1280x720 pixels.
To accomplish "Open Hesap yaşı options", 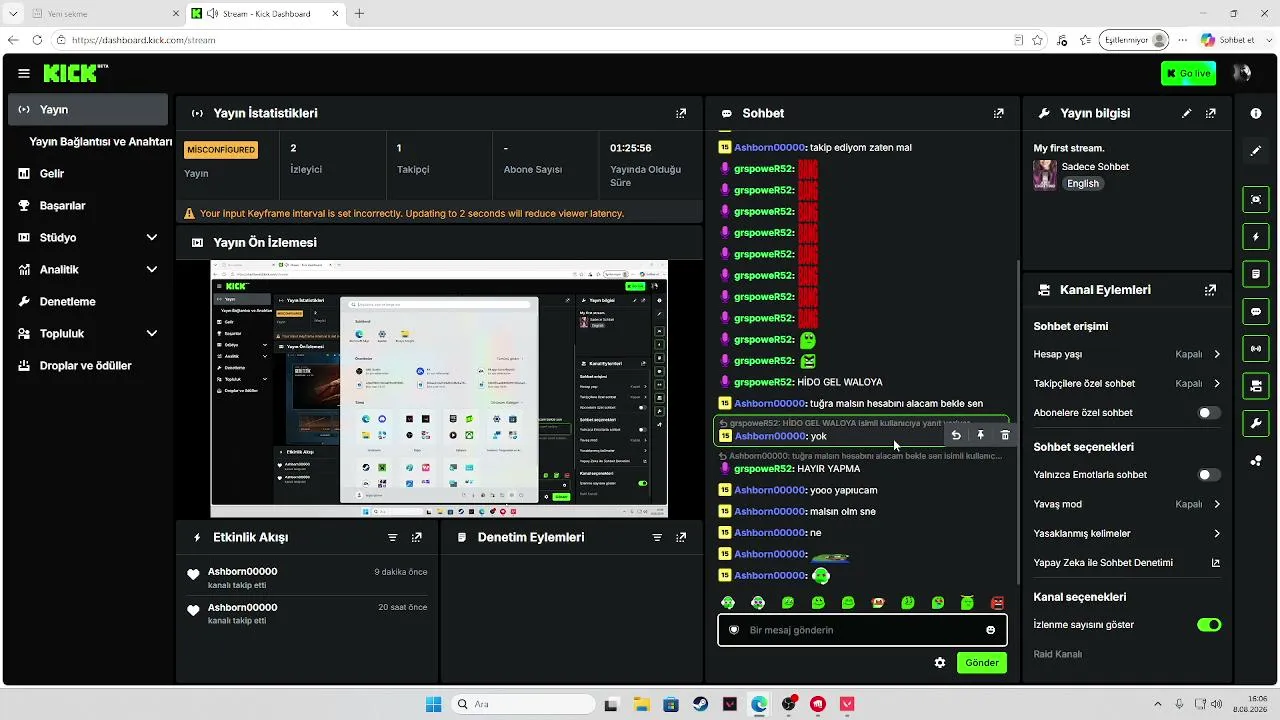I will pos(1127,354).
